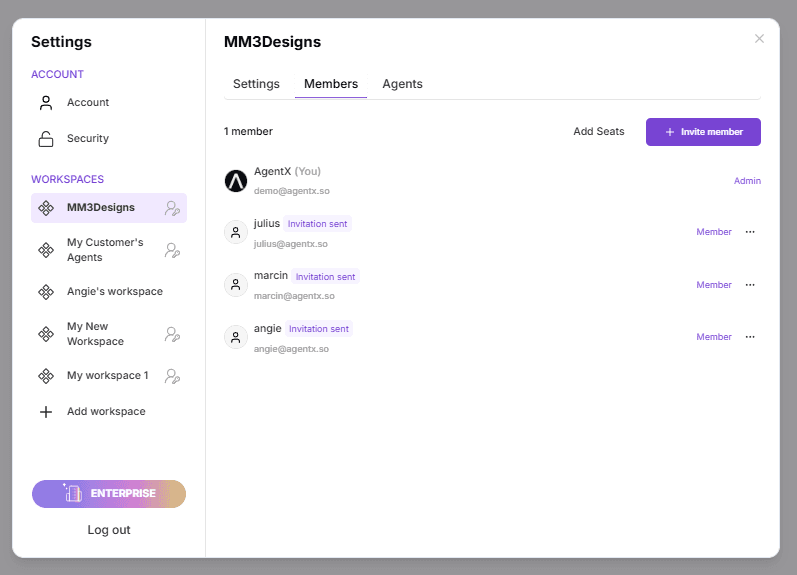Image resolution: width=797 pixels, height=575 pixels.
Task: Click the Angie's workspace diamond icon
Action: (x=46, y=292)
